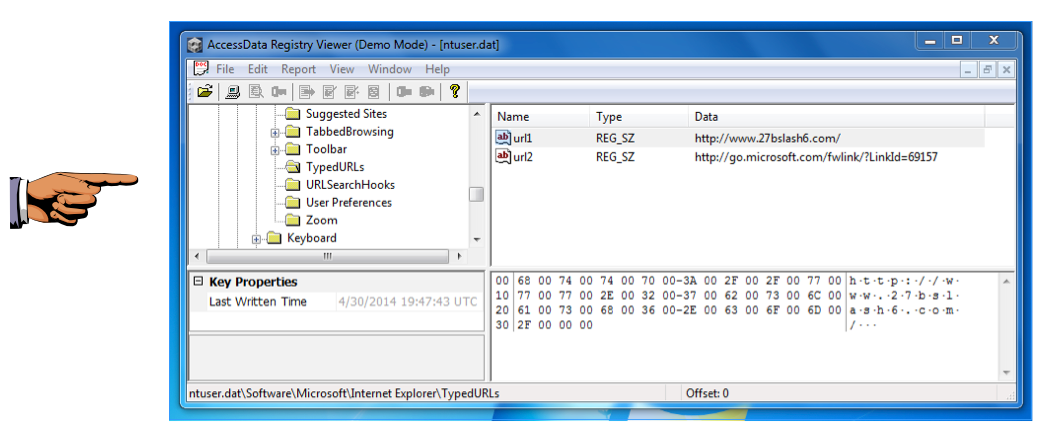Click the hex pane scroll down arrow
Viewport: 1046px width, 435px height.
pyautogui.click(x=1006, y=373)
